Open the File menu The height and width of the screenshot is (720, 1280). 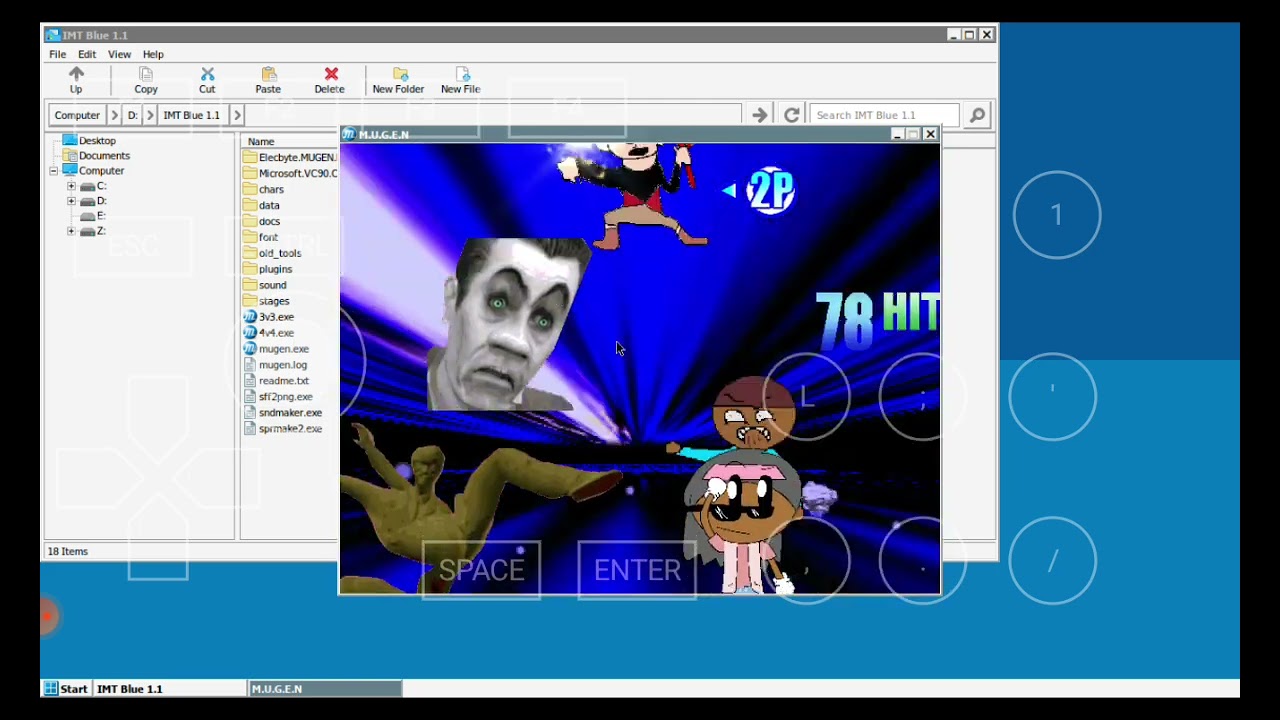click(58, 54)
